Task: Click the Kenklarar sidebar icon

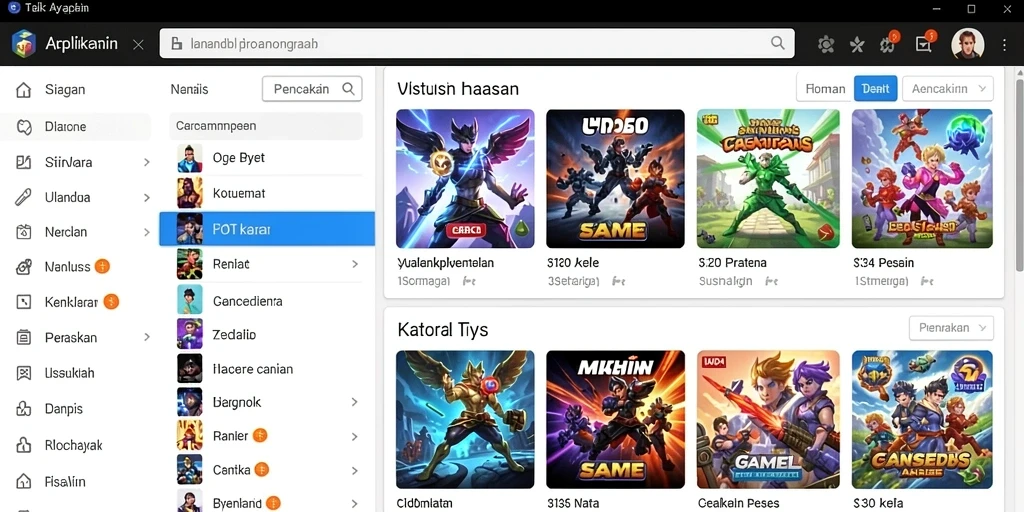Action: tap(24, 302)
